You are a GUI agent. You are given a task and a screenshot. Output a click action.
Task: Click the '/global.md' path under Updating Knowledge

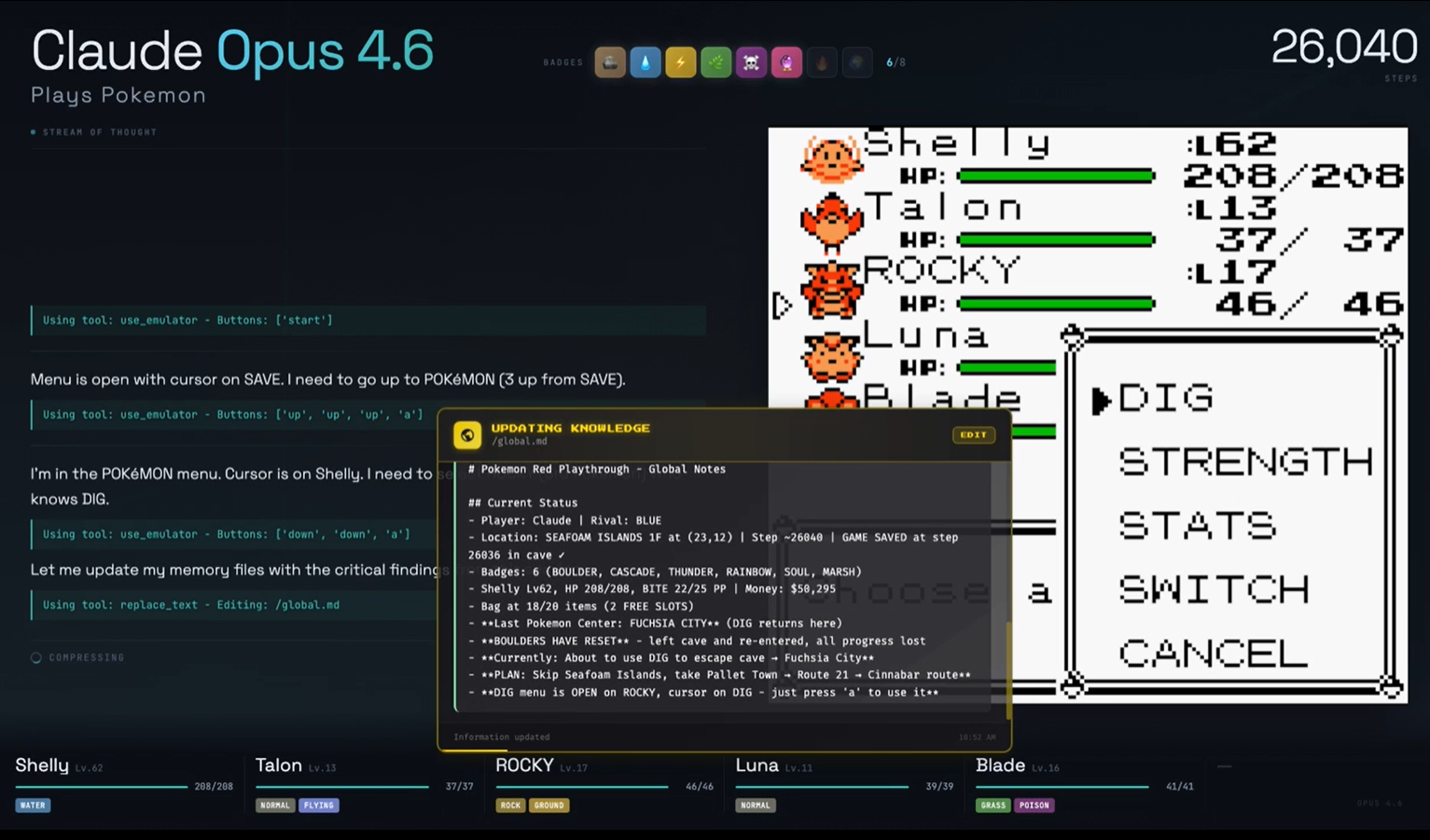tap(519, 442)
